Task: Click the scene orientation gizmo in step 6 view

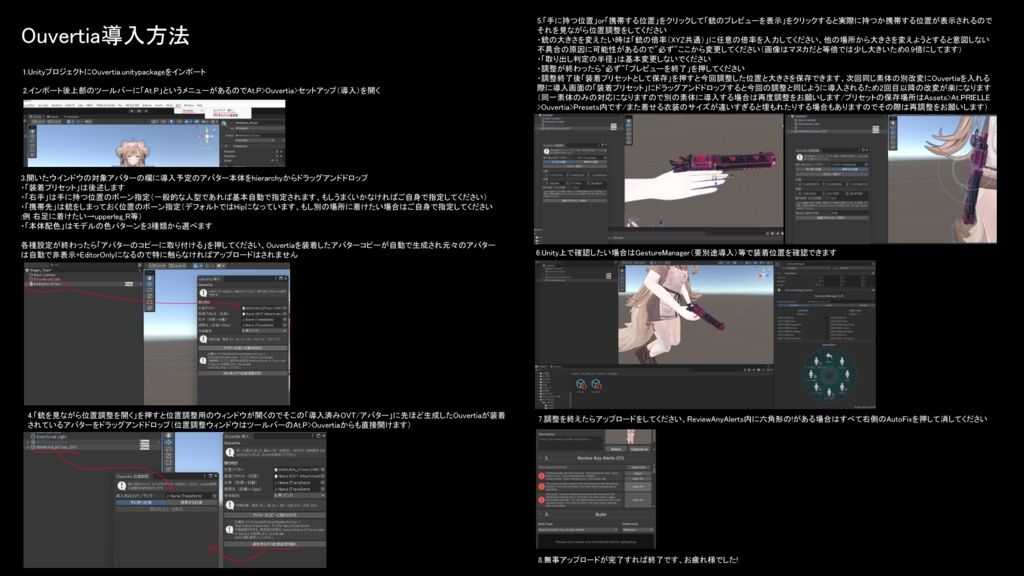Action: (x=763, y=274)
